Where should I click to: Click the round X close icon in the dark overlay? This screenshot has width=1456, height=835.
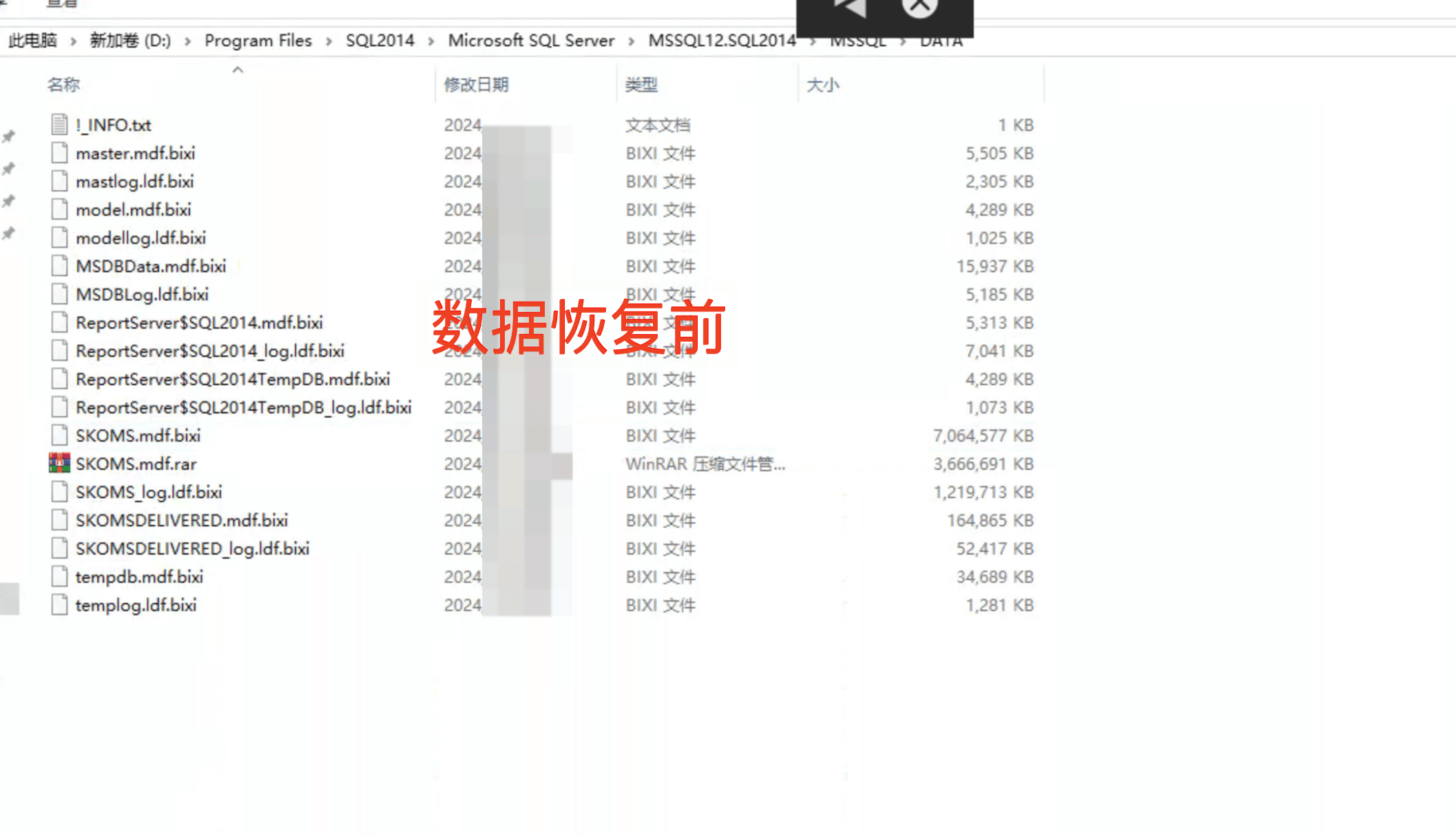click(919, 6)
